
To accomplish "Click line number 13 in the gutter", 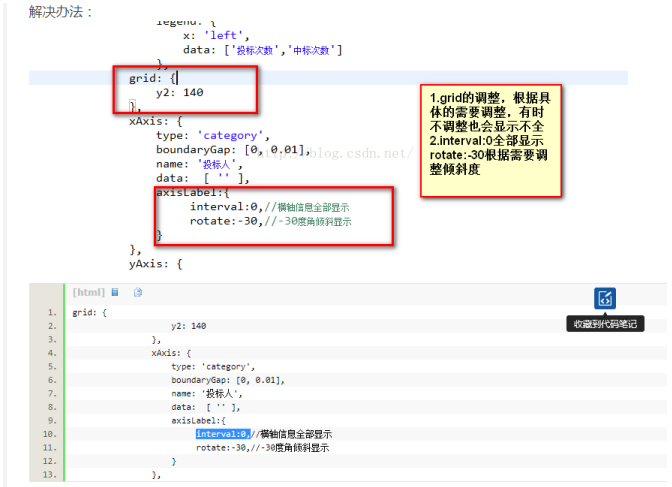I will pyautogui.click(x=51, y=475).
